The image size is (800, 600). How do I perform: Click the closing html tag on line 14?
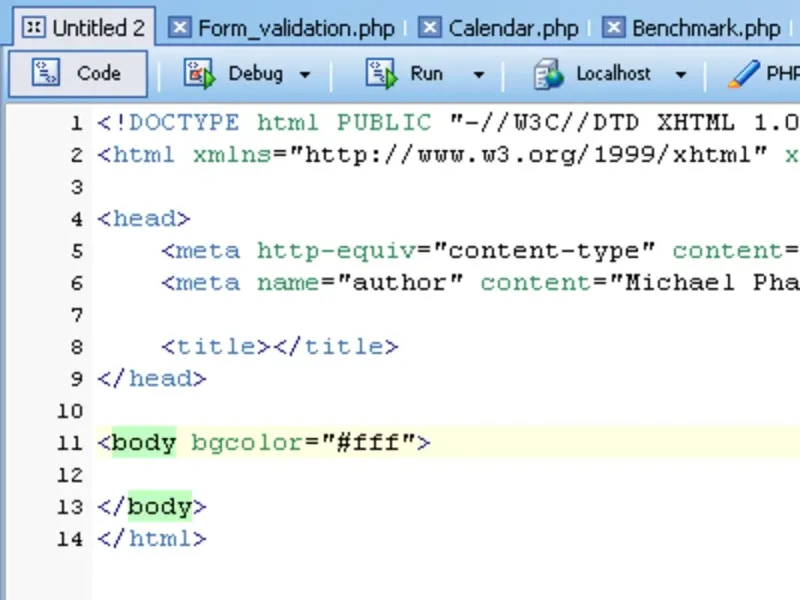(152, 539)
